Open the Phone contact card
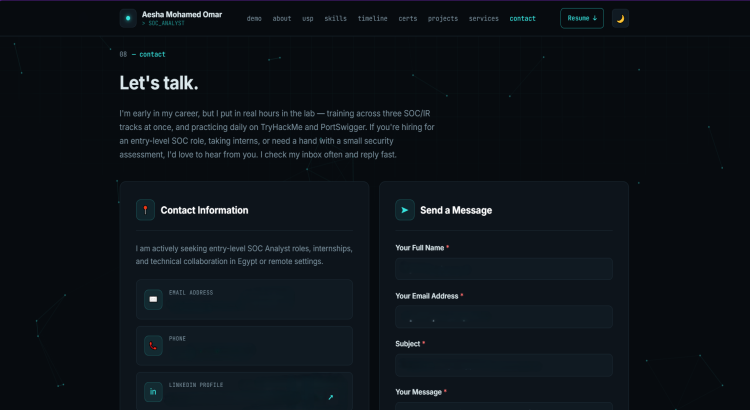This screenshot has width=750, height=410. point(244,345)
